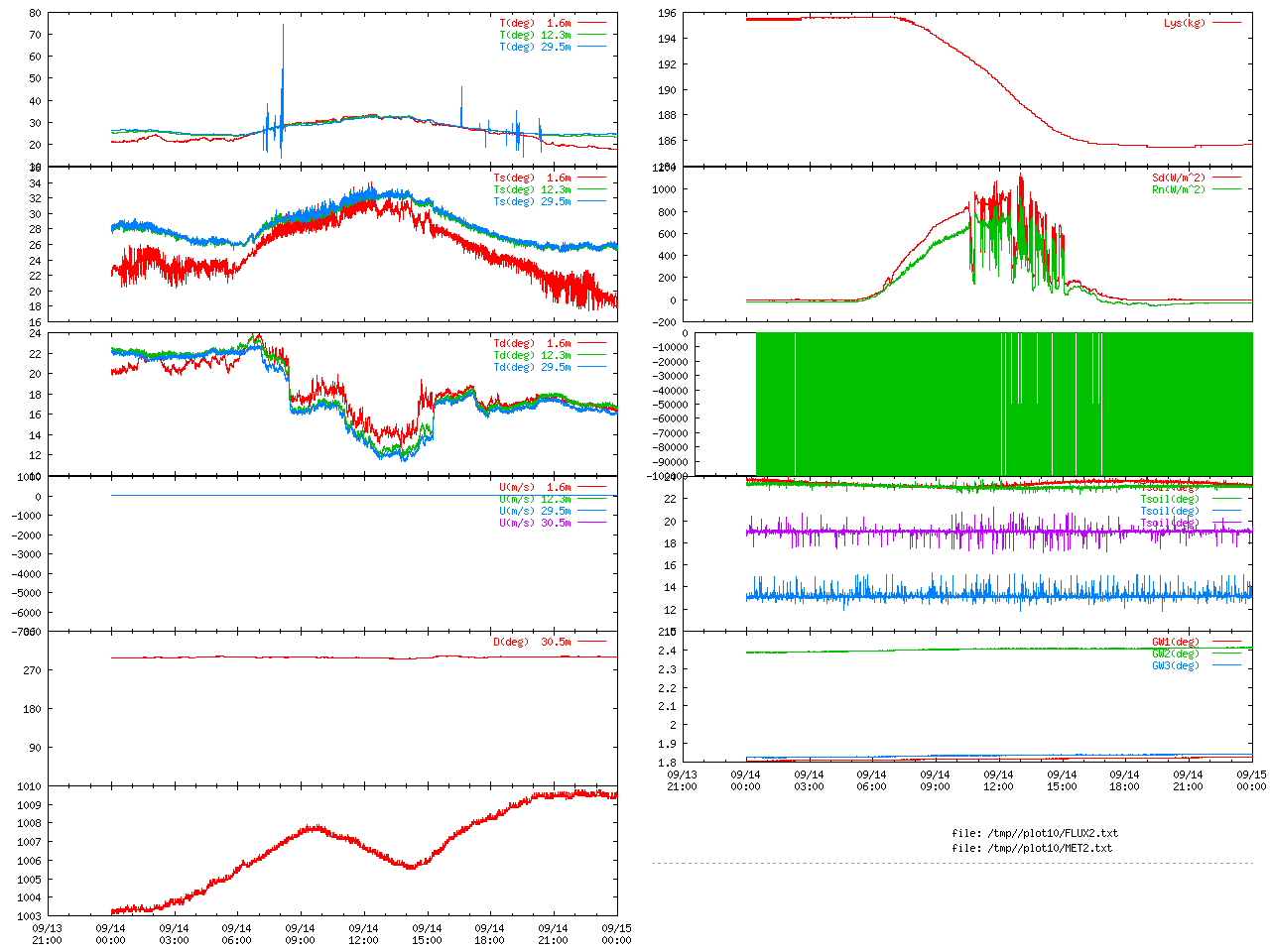The height and width of the screenshot is (952, 1270).
Task: Click the '80' tick on the T(deg) plot
Action: tap(35, 14)
